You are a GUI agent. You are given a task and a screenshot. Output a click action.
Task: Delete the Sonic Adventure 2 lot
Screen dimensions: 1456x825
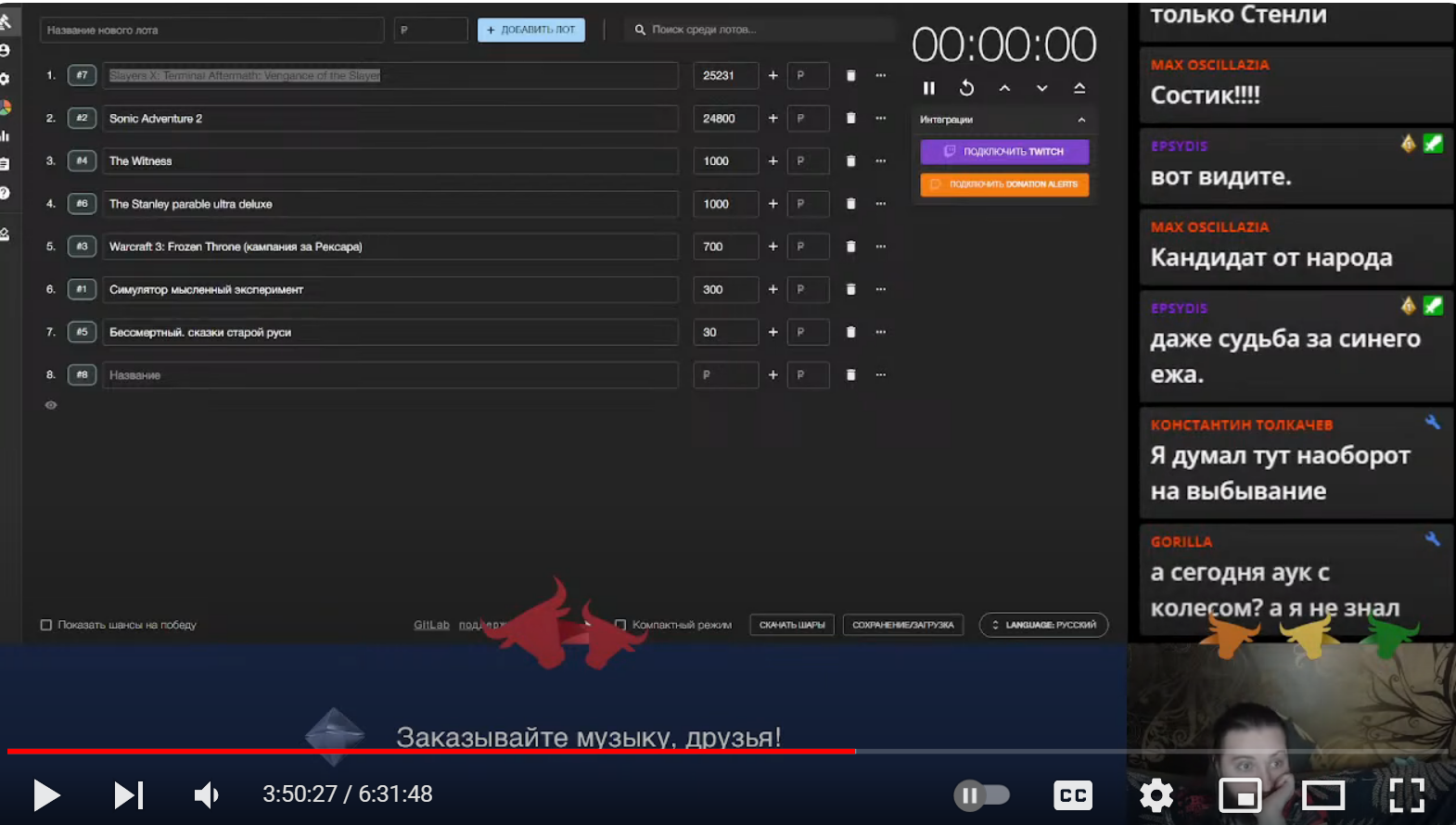pos(850,118)
